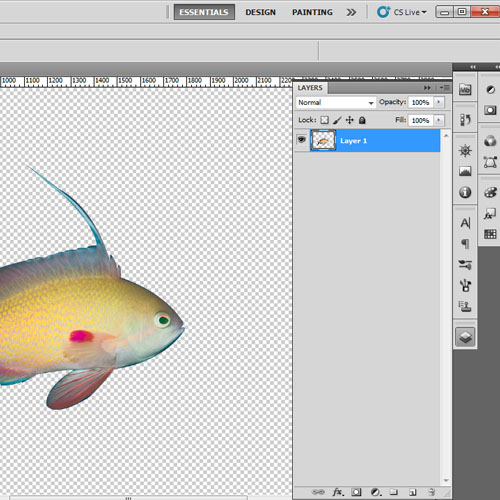Open the Brush presets panel icon
The width and height of the screenshot is (500, 500).
(x=465, y=265)
